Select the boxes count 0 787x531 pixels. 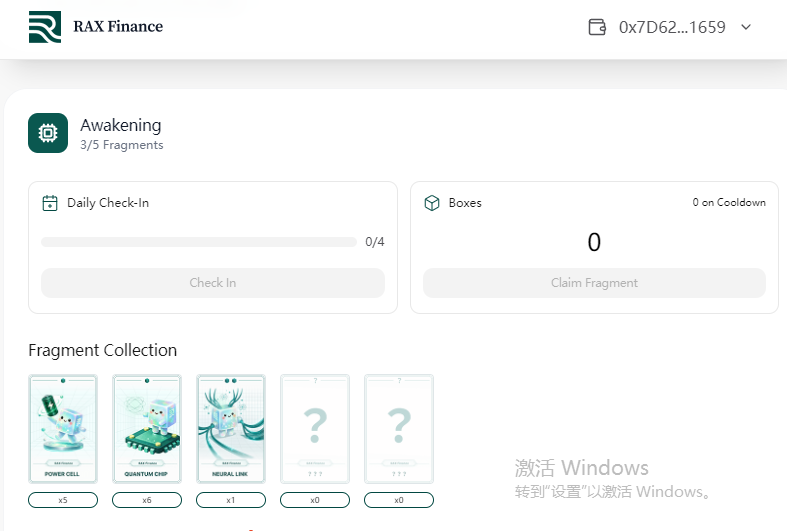click(x=594, y=242)
